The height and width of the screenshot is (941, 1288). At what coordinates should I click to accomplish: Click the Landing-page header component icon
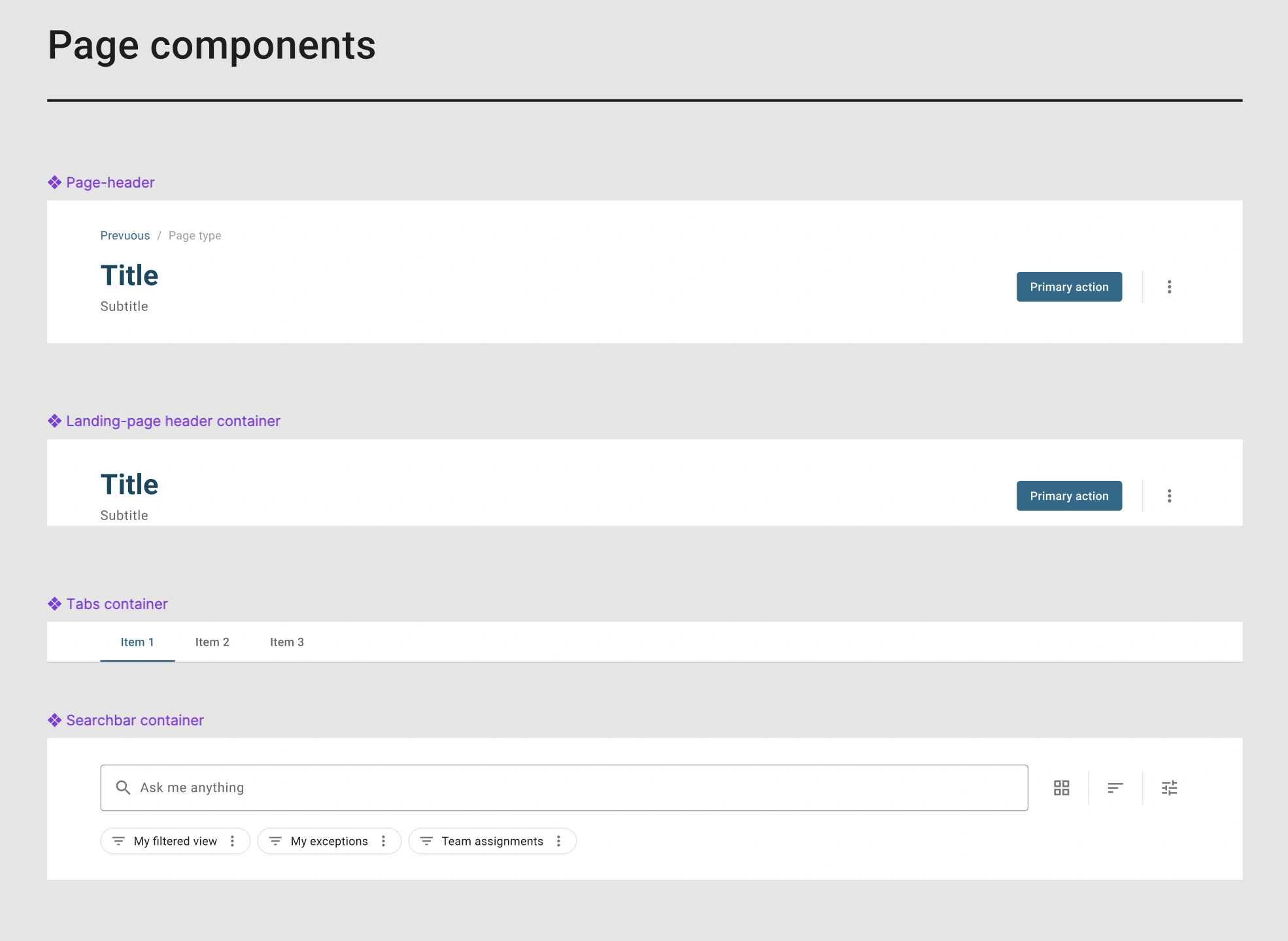54,421
